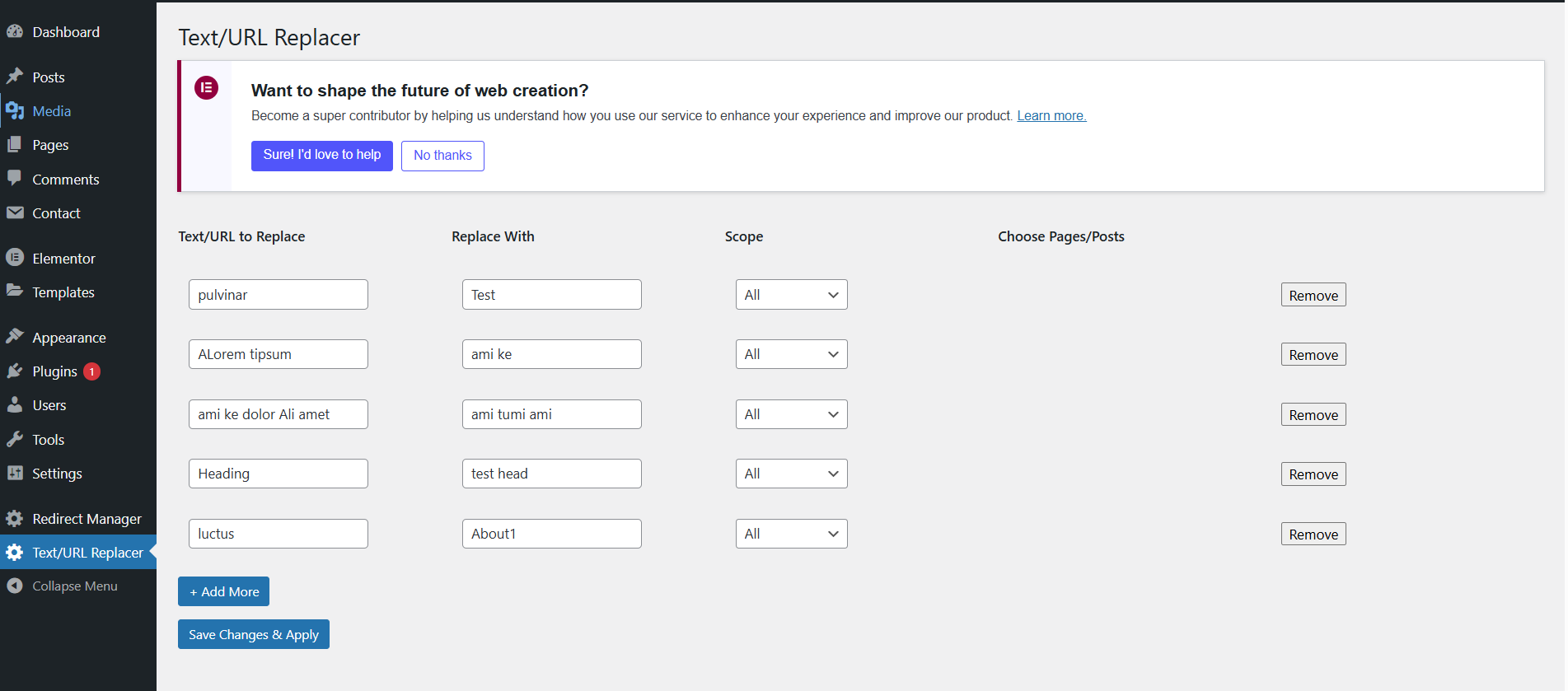Click the Elementor logo icon in sidebar
This screenshot has height=691, width=1568.
pyautogui.click(x=15, y=258)
